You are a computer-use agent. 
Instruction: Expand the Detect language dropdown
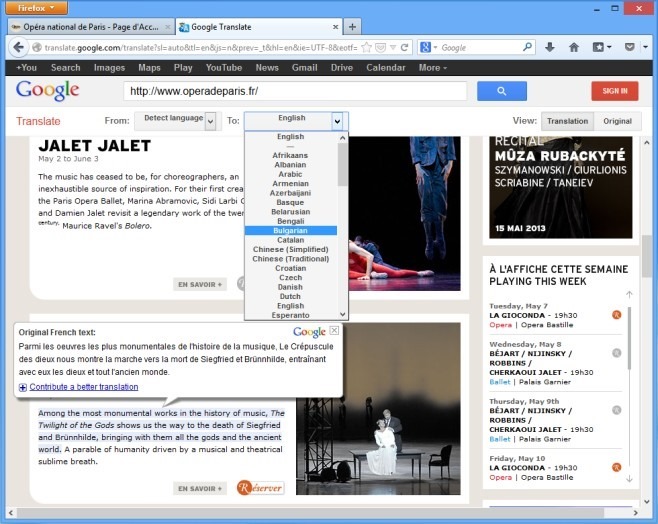pos(211,122)
